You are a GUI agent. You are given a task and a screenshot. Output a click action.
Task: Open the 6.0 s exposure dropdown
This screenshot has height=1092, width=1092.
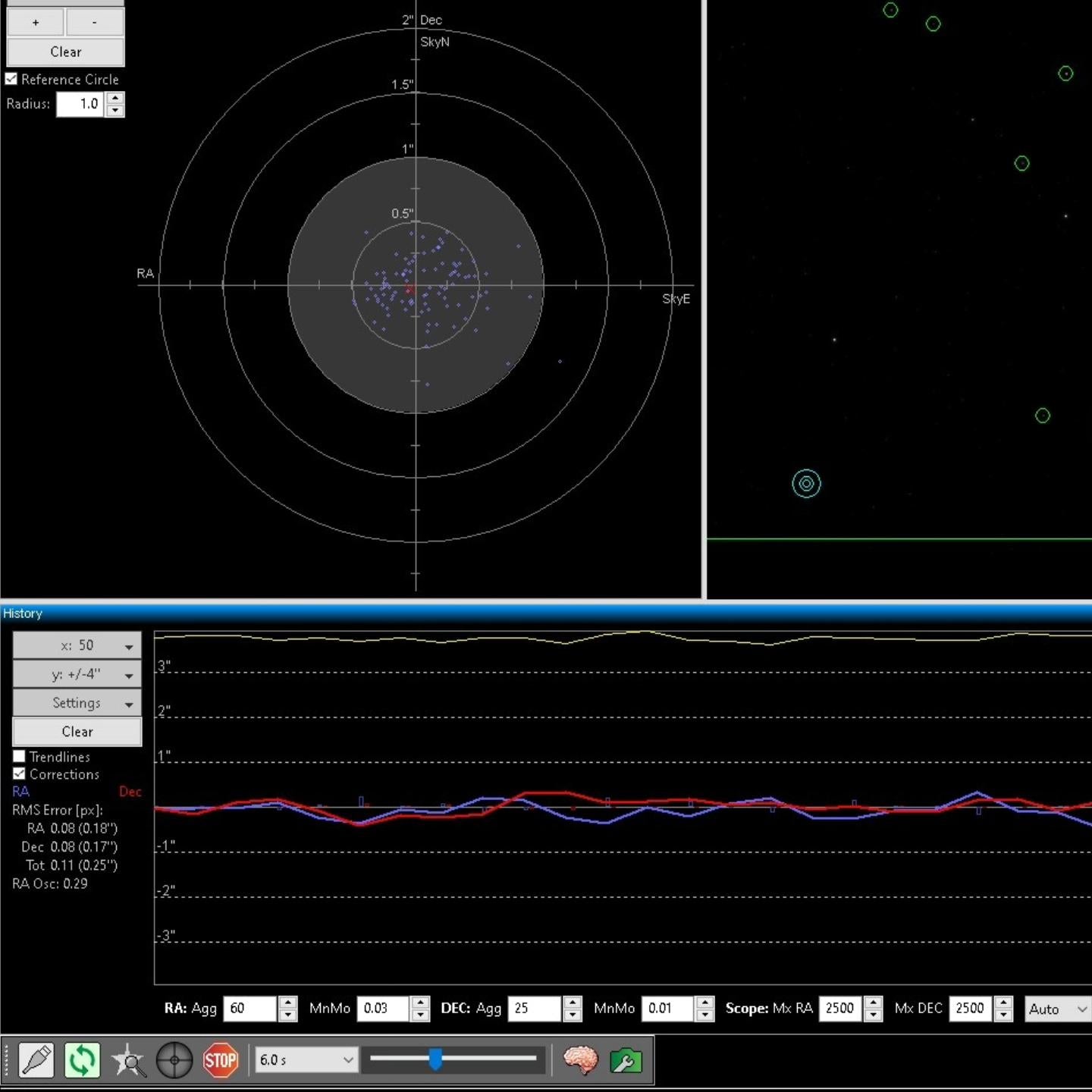[x=306, y=1059]
